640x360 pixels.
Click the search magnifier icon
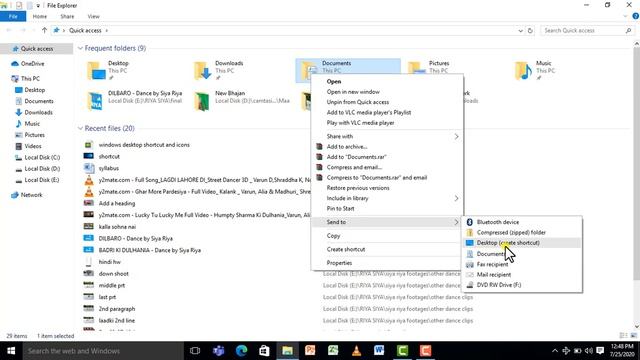click(628, 31)
